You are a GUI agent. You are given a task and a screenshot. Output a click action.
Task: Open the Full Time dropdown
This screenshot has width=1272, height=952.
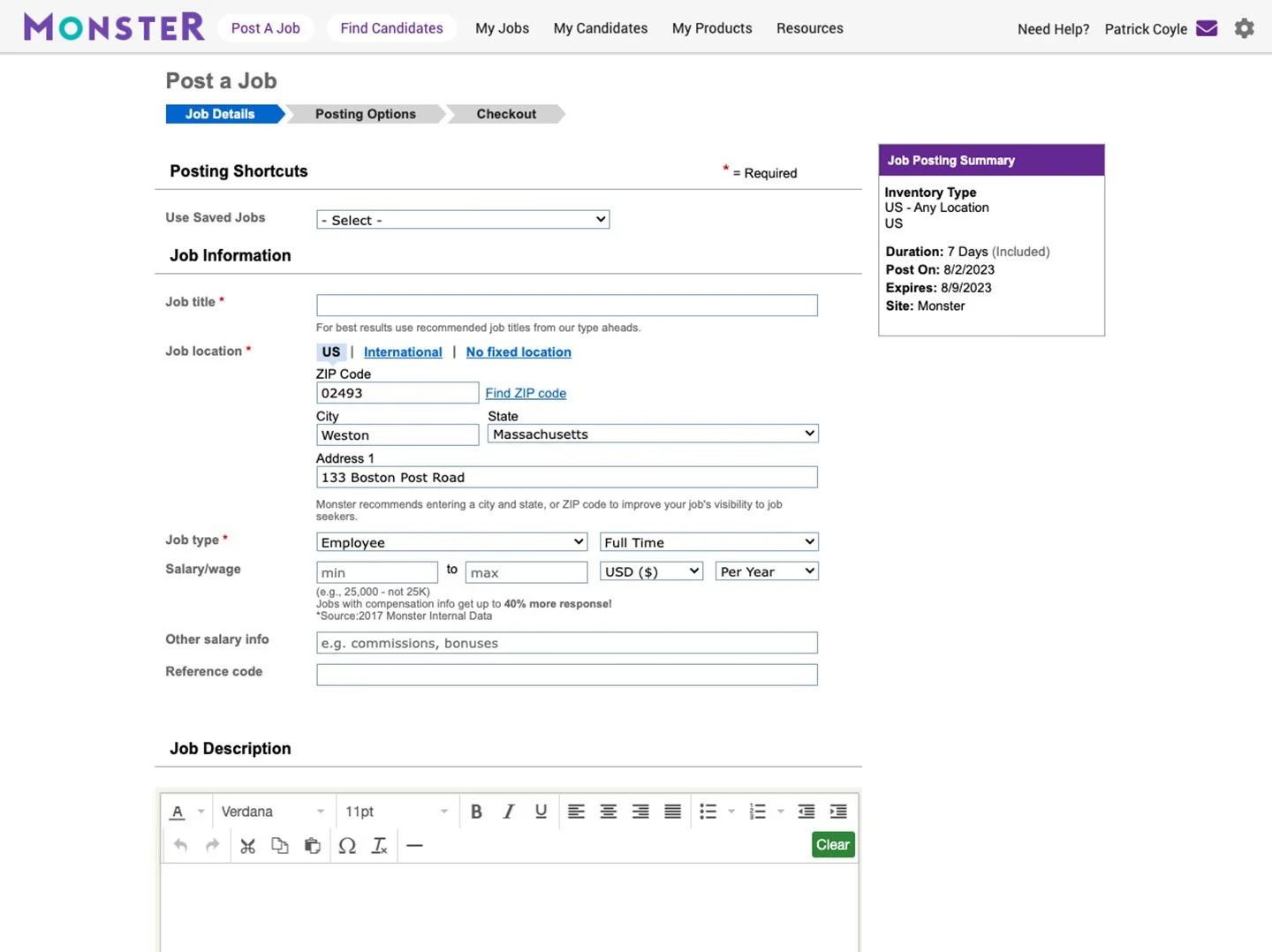(709, 542)
